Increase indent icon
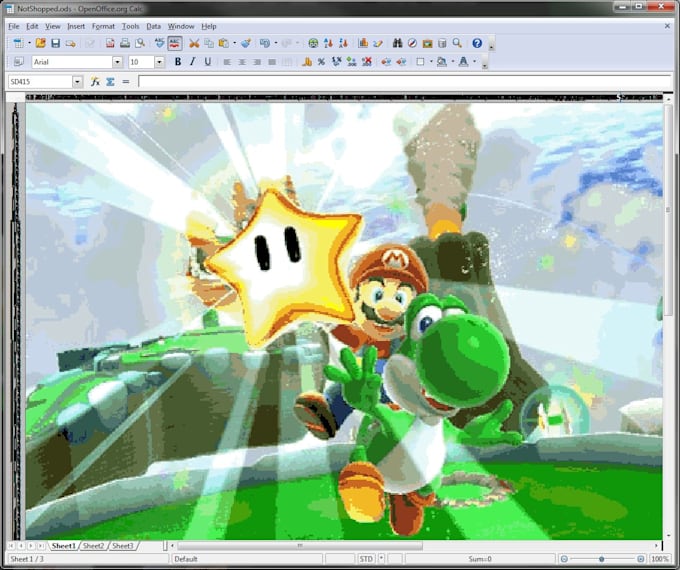Screen dimensions: 680x570 pyautogui.click(x=401, y=62)
